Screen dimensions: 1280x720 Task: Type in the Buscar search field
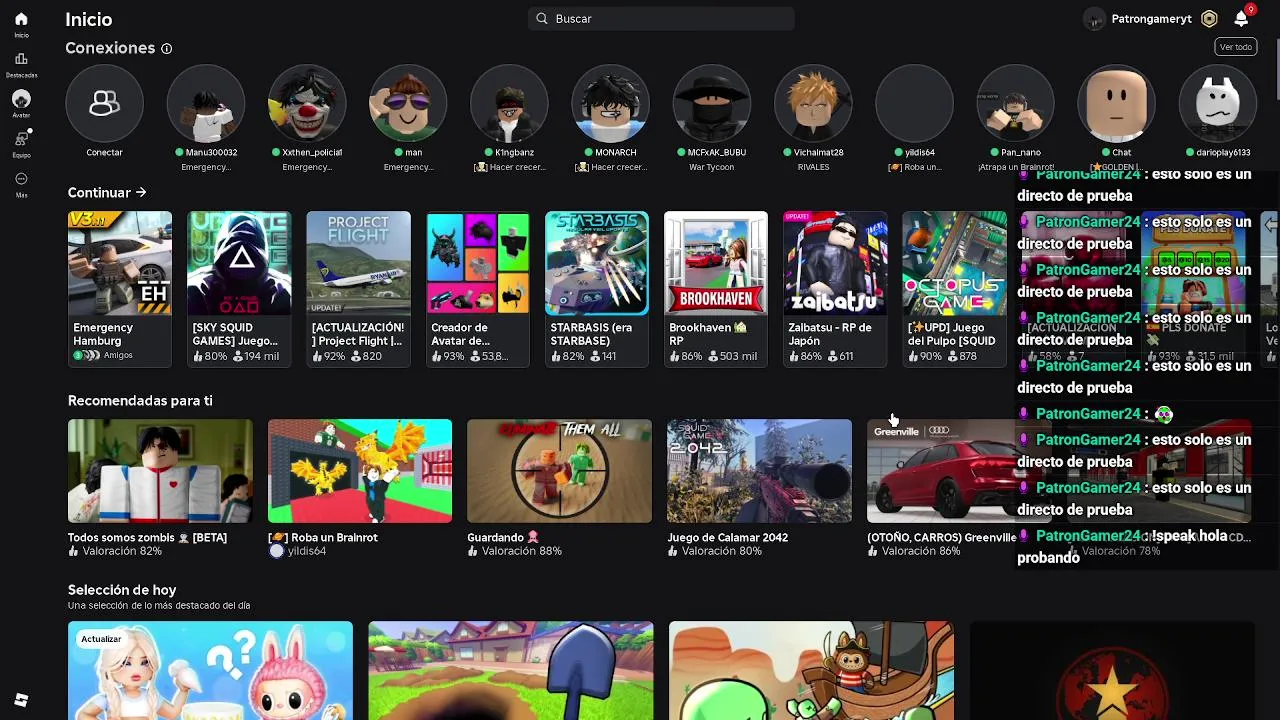coord(661,18)
